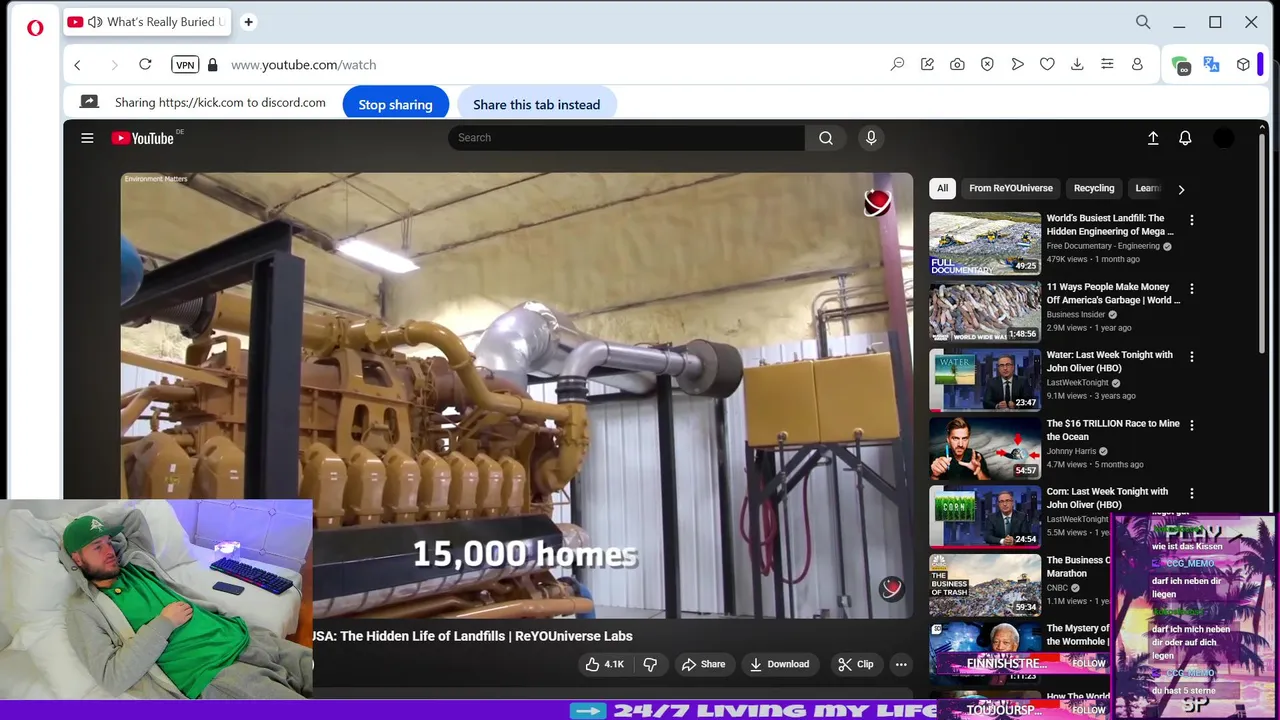Open the ad blocker shield icon
Screen dimensions: 1280x720
point(987,64)
